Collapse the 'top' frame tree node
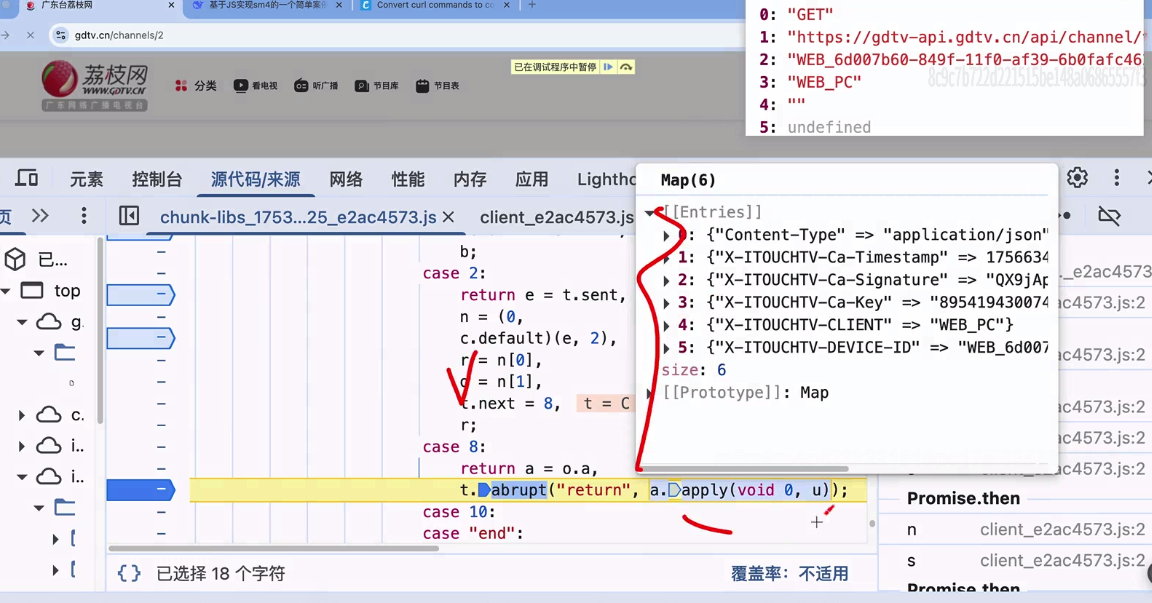1152x603 pixels. (x=7, y=291)
